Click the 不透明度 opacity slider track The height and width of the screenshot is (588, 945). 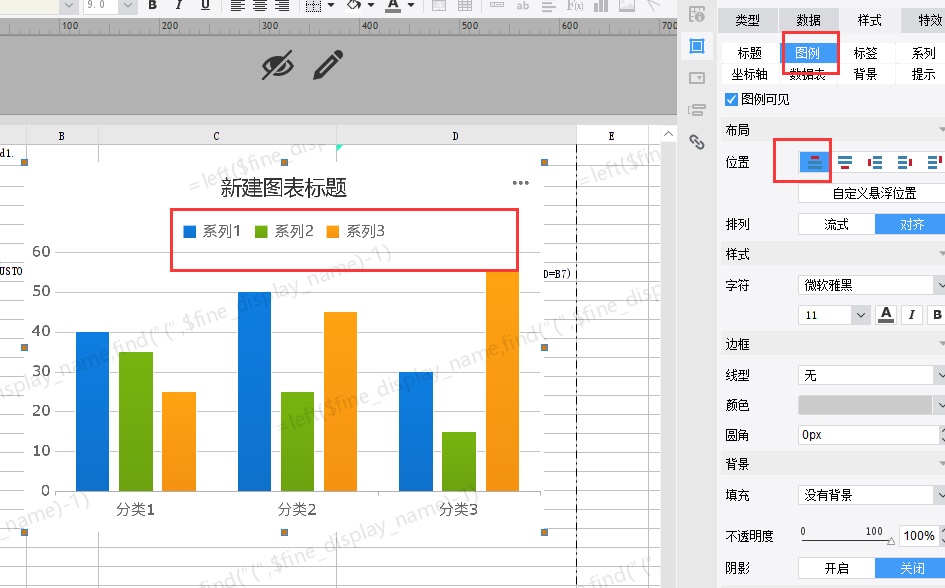[847, 540]
